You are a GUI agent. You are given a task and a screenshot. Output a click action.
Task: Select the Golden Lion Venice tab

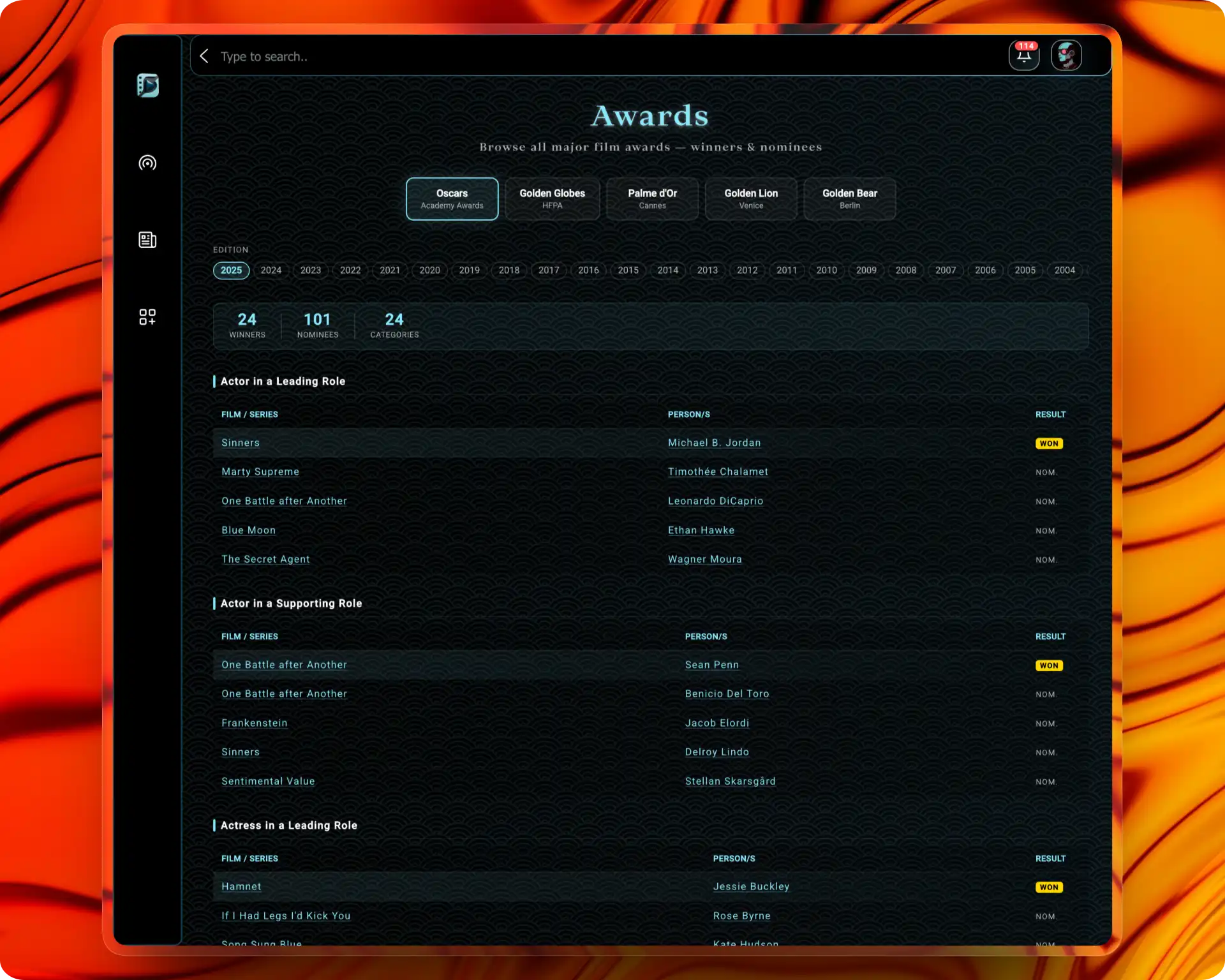(x=750, y=198)
